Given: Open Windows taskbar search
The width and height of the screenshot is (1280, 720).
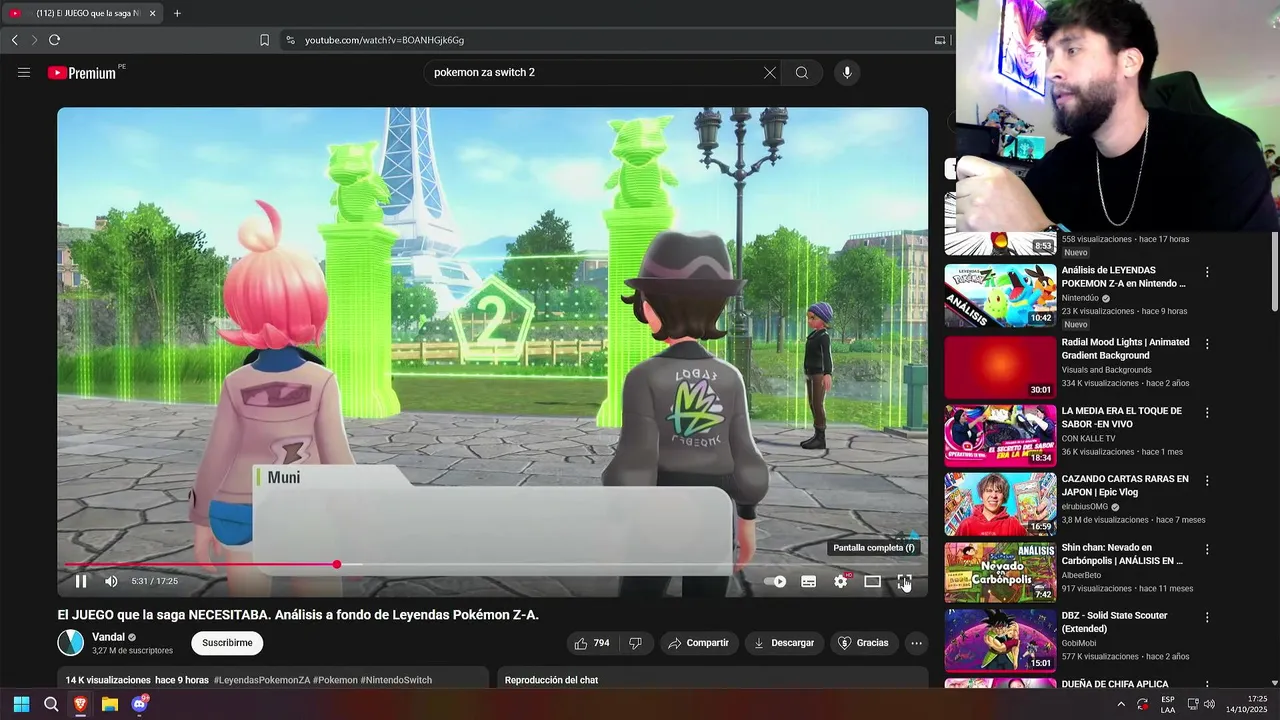Looking at the screenshot, I should (x=51, y=704).
